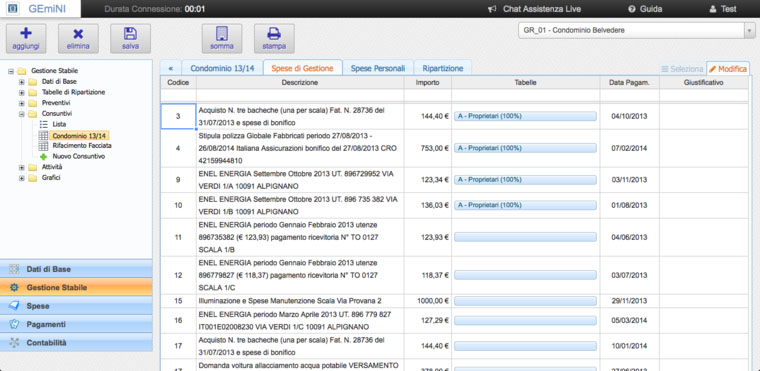
Task: Open the Pagamenti sidebar section
Action: [x=76, y=324]
